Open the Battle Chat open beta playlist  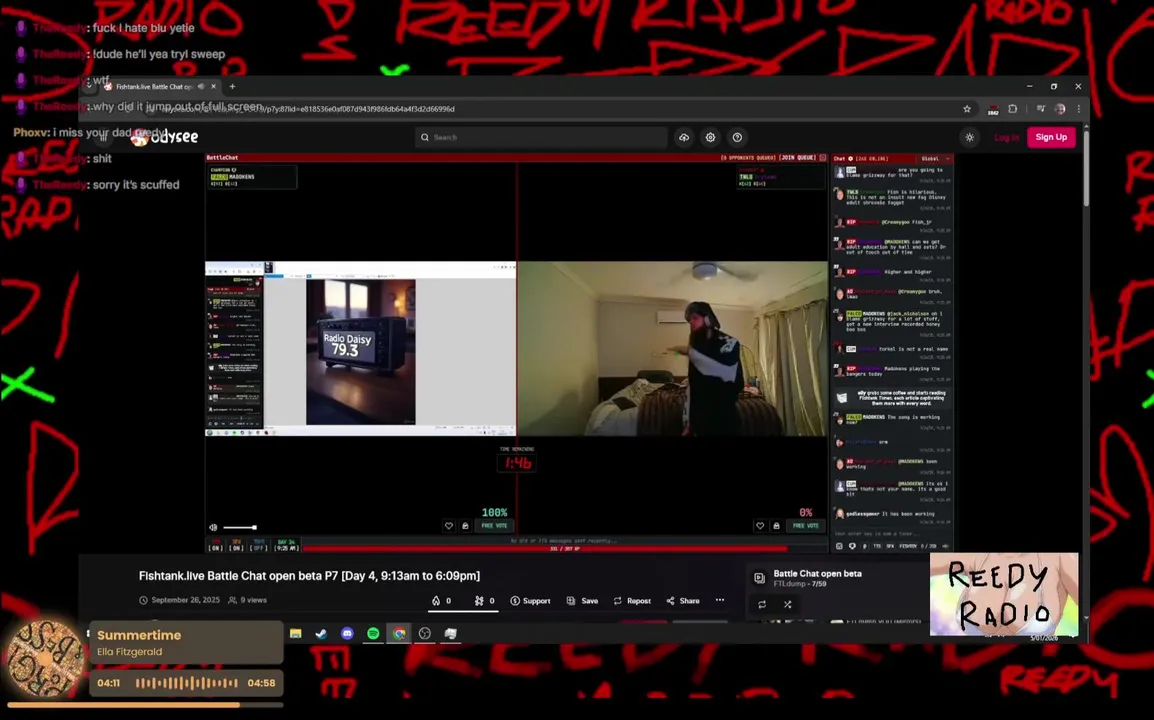click(x=817, y=573)
